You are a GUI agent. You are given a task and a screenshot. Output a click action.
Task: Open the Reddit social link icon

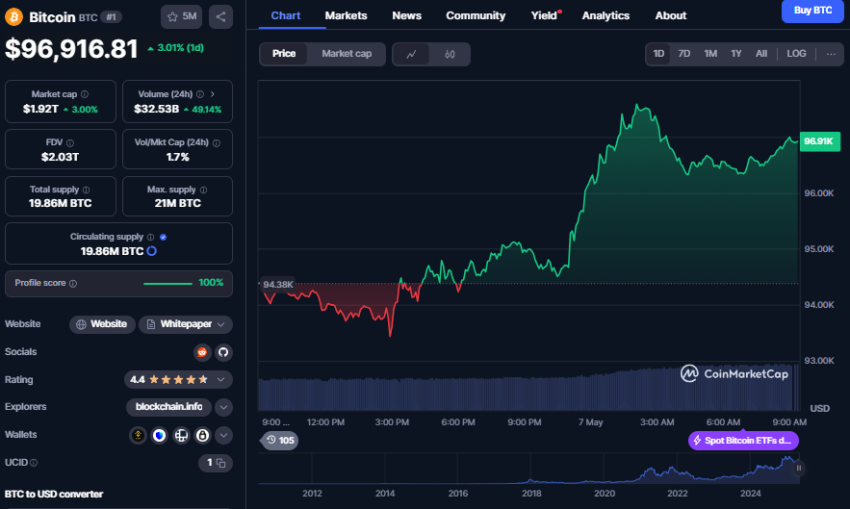[202, 352]
